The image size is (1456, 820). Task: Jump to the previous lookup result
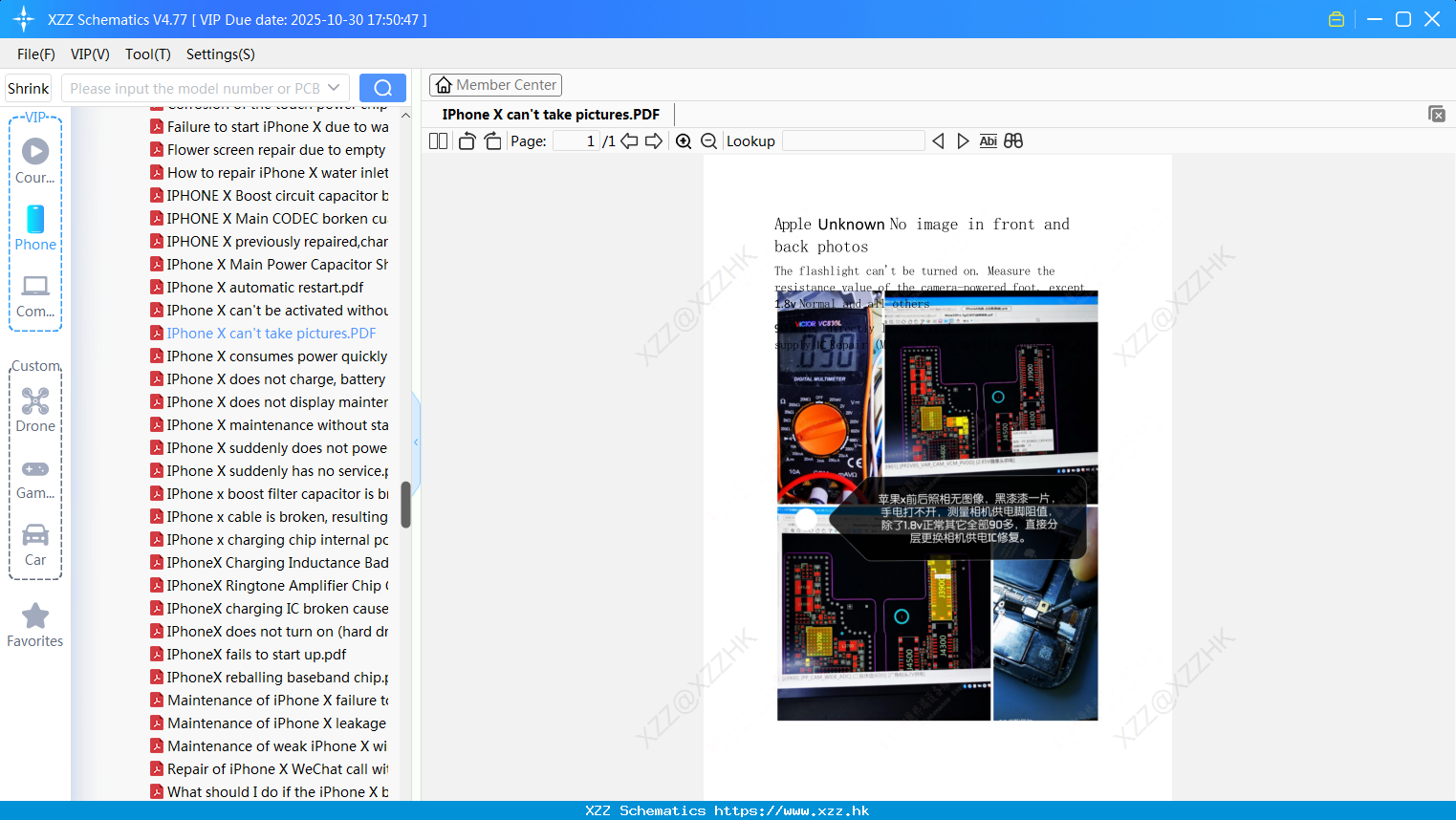pos(938,140)
